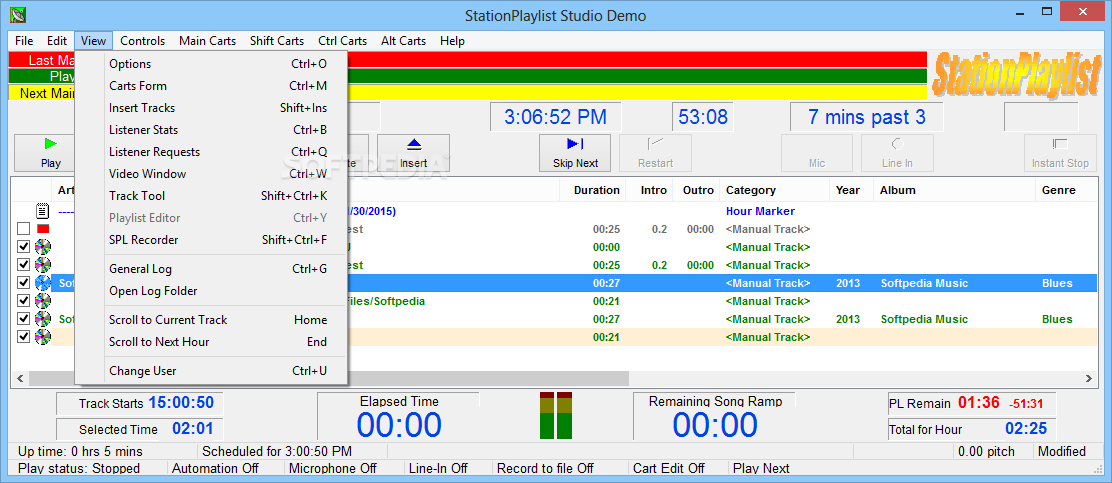
Task: Open the Alt Carts menu
Action: coord(404,40)
